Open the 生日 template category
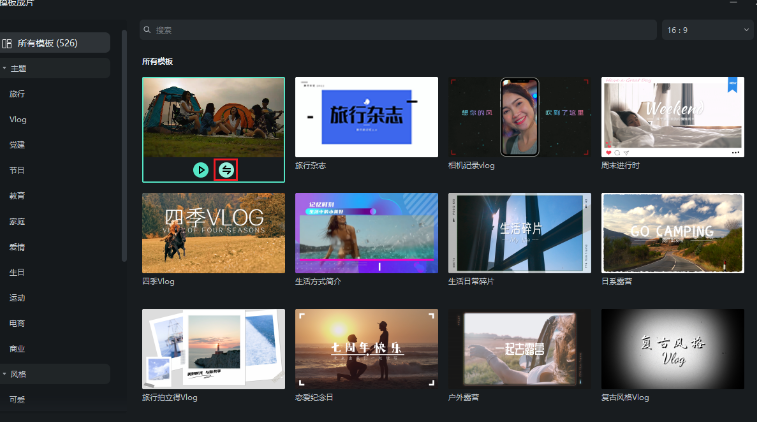The height and width of the screenshot is (422, 757). click(x=17, y=272)
